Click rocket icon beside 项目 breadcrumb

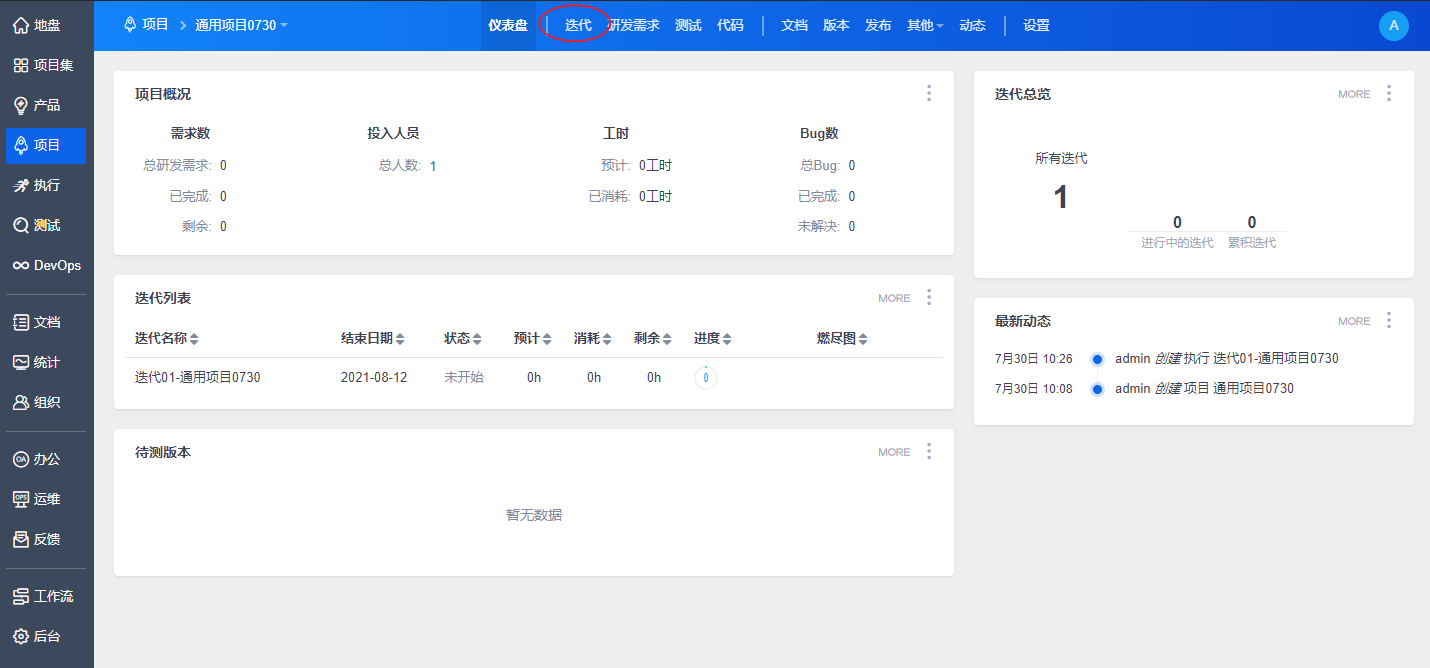coord(130,24)
